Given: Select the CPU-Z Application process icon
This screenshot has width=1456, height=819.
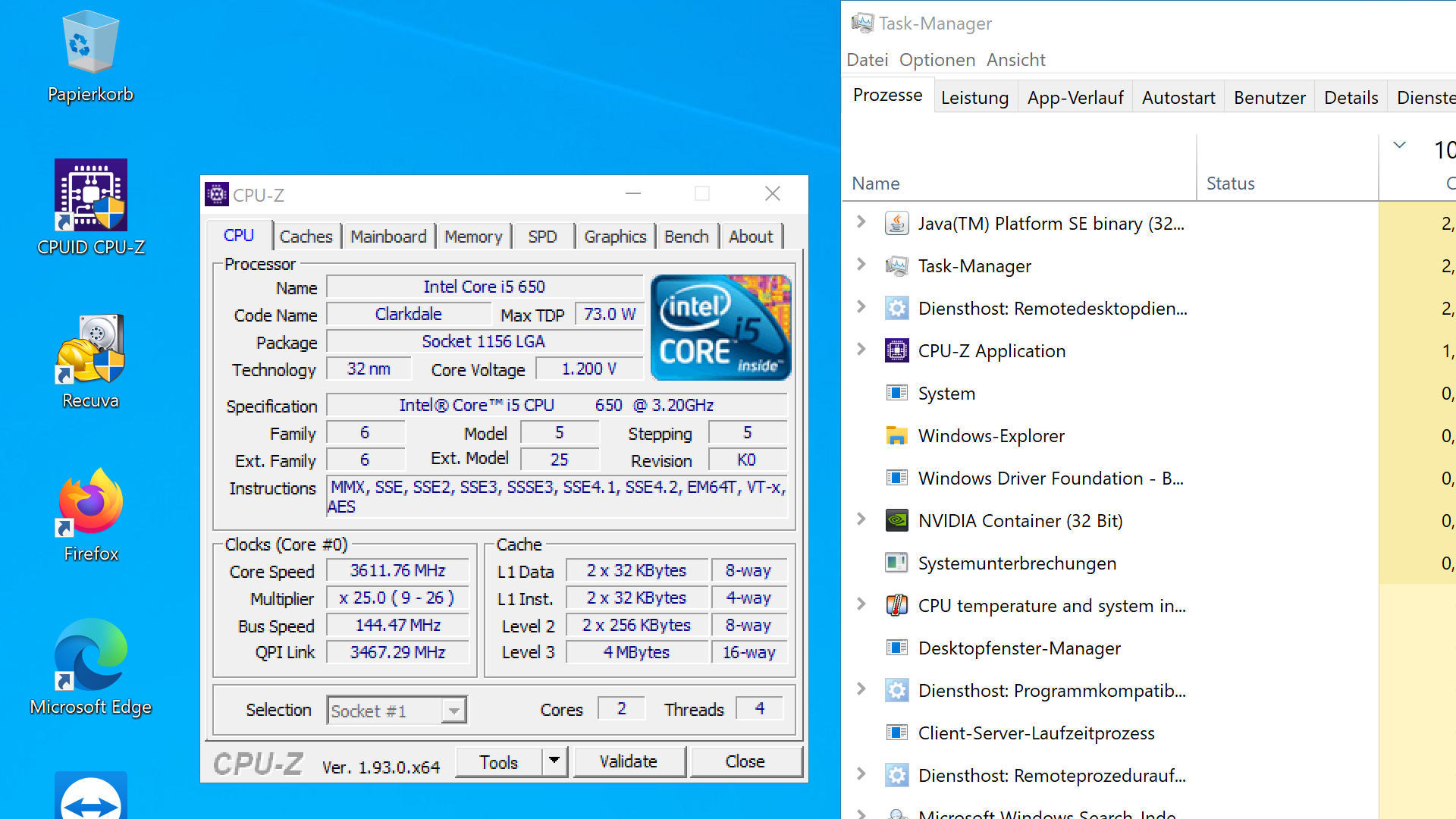Looking at the screenshot, I should click(897, 351).
